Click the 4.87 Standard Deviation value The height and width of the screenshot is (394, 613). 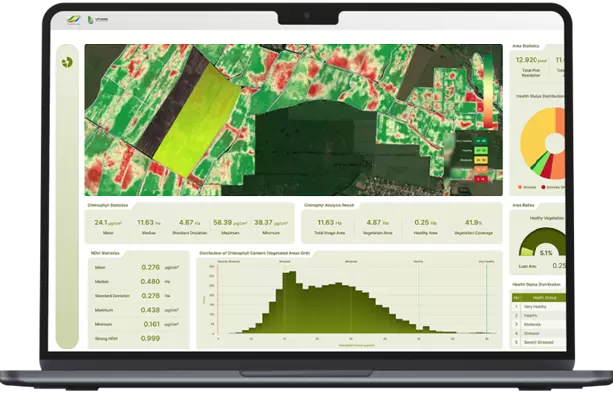(190, 222)
